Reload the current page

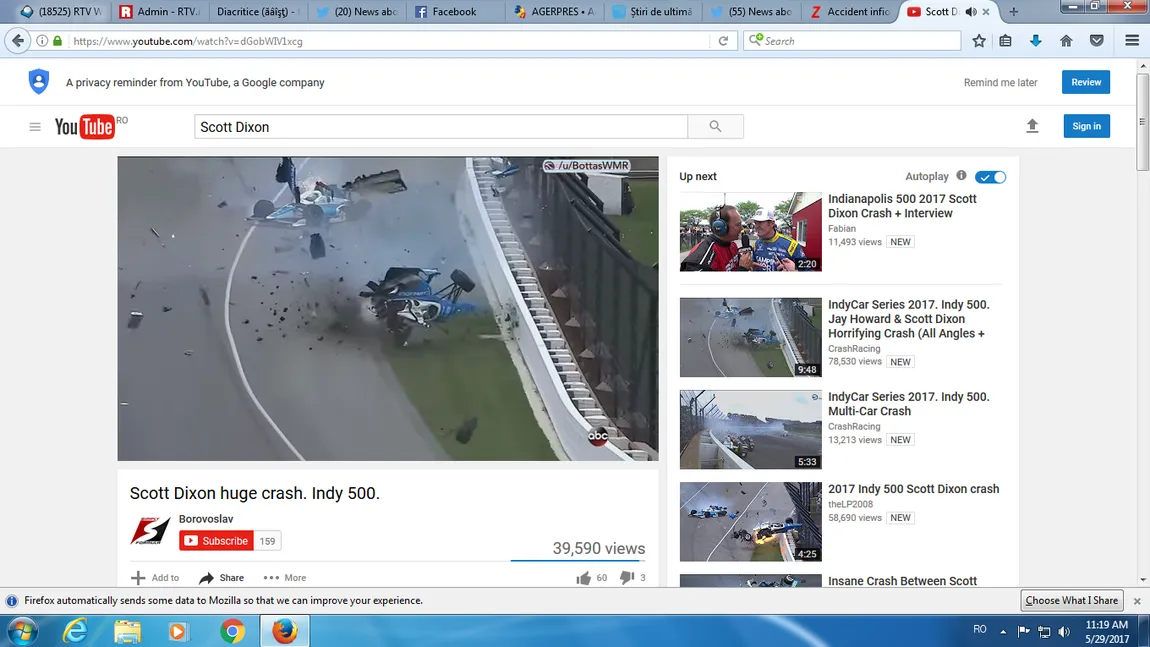(723, 41)
